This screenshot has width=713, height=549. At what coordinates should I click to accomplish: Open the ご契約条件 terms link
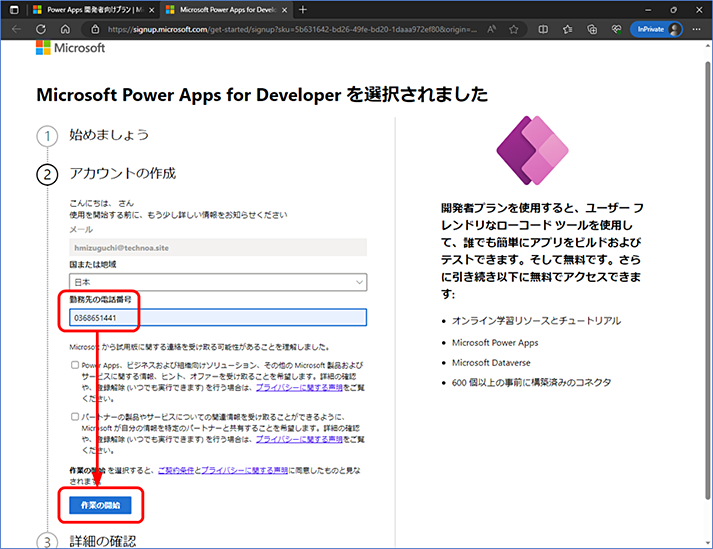point(176,470)
